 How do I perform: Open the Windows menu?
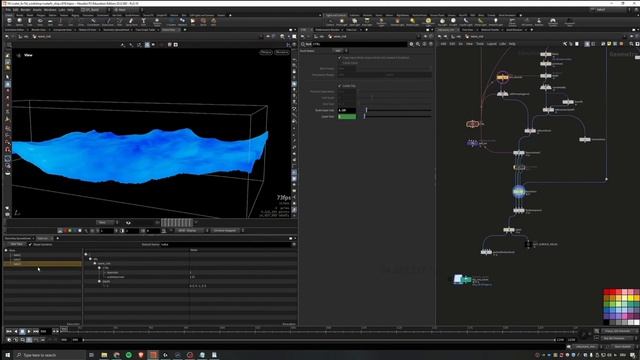coord(50,10)
